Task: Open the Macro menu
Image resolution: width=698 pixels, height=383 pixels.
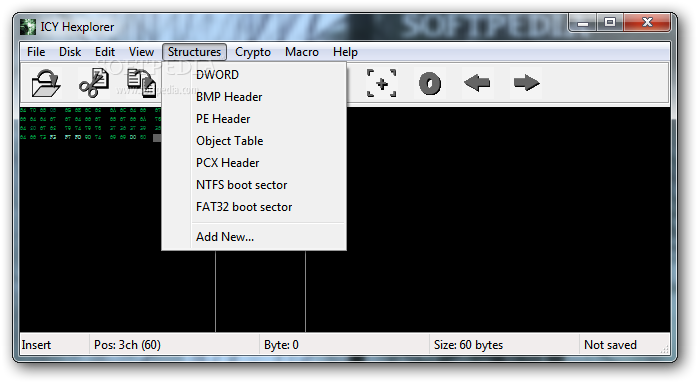Action: click(x=302, y=52)
